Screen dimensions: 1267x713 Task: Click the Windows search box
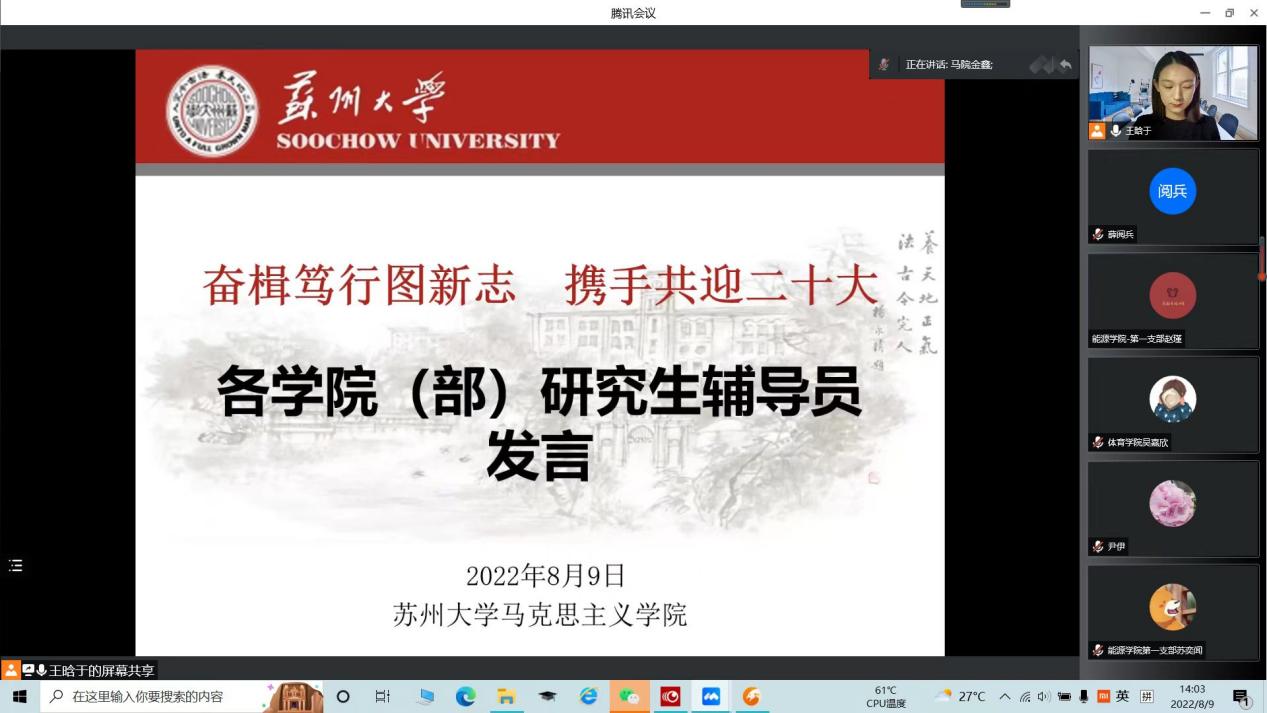(150, 696)
